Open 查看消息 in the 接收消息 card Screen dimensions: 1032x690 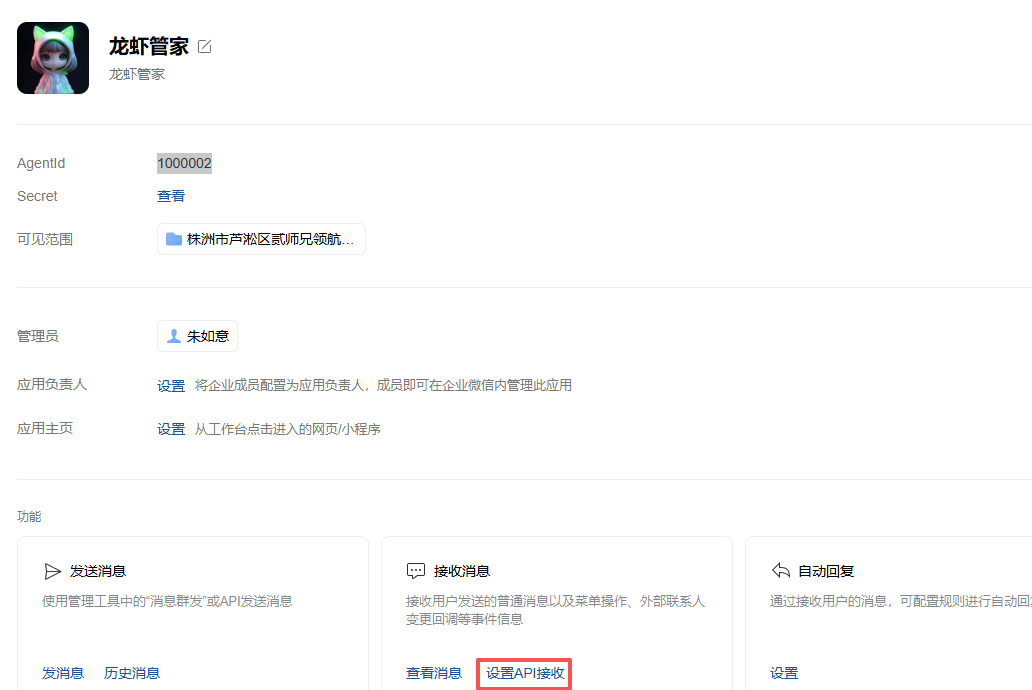click(434, 673)
